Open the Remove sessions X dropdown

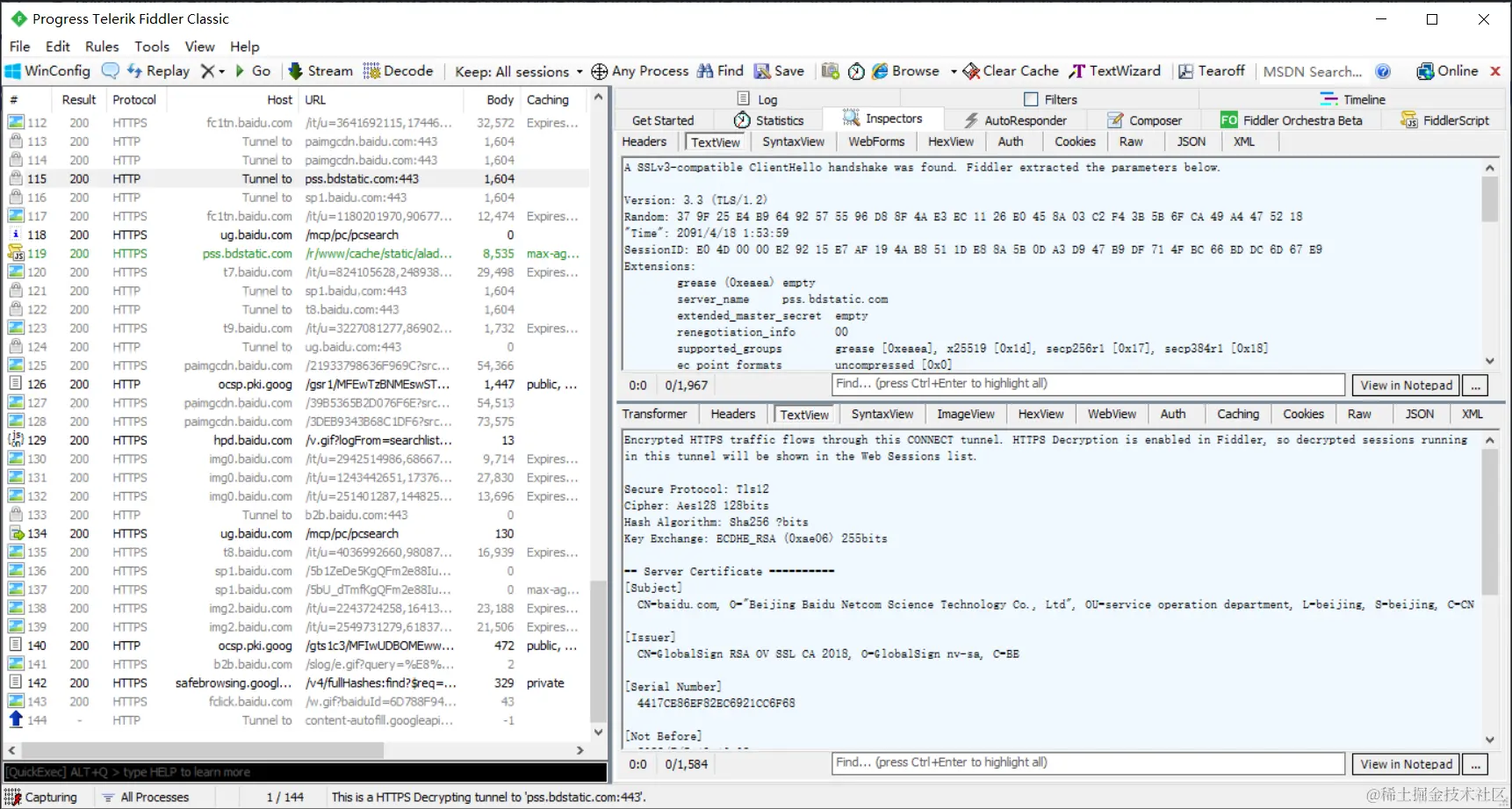tap(213, 71)
